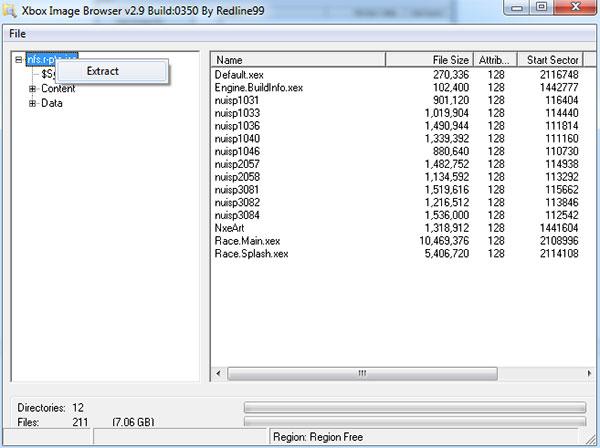600x448 pixels.
Task: Minimize the Xbox Image Browser window
Action: pos(517,8)
